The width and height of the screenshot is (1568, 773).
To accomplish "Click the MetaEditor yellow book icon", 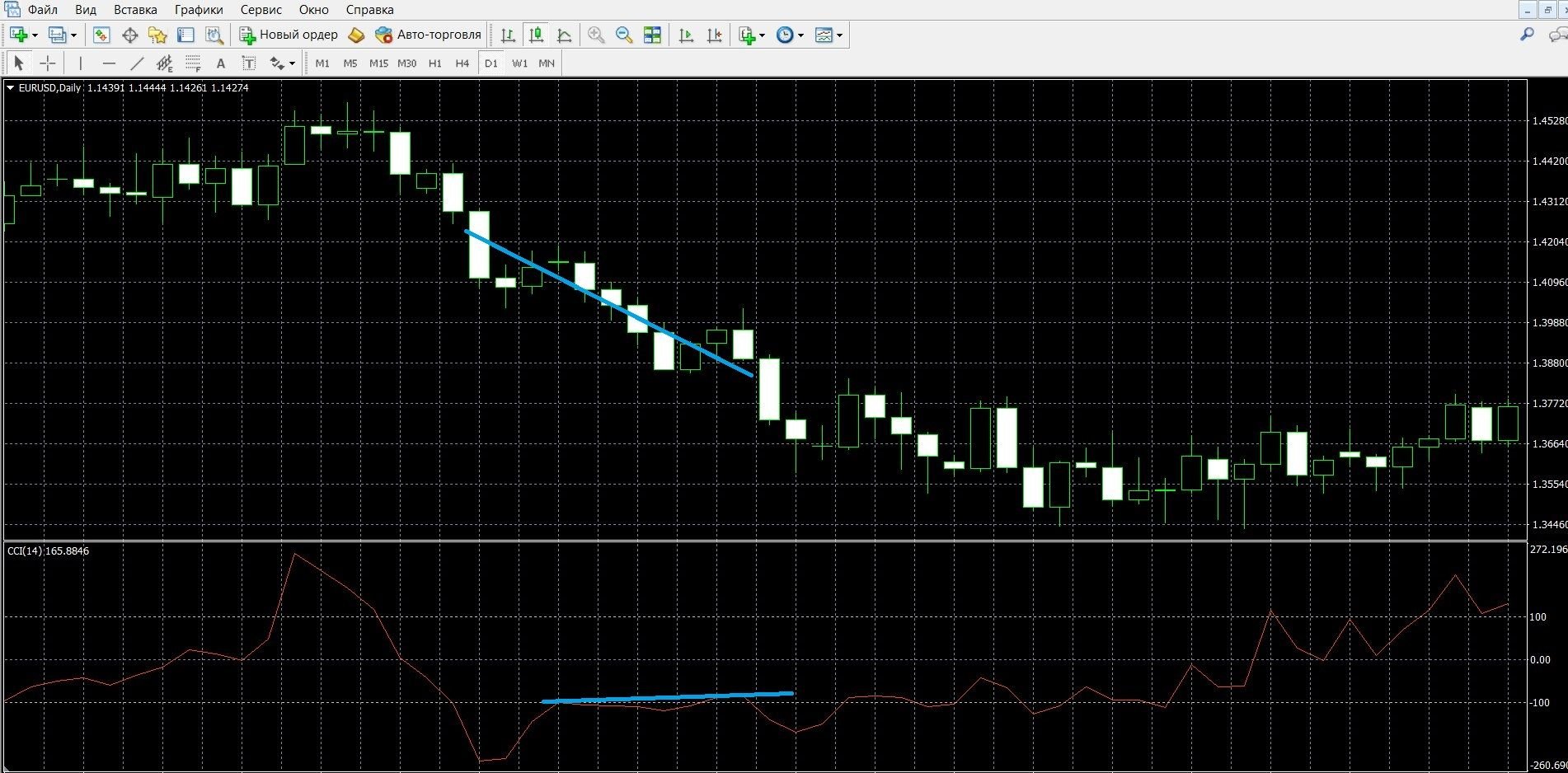I will (x=356, y=35).
